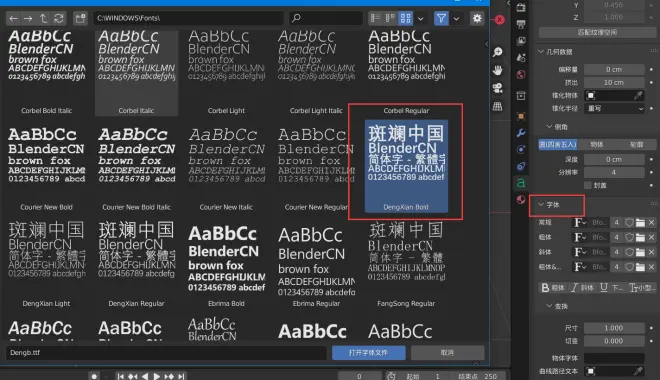
Task: Toggle file filtering funnel button
Action: coord(441,19)
